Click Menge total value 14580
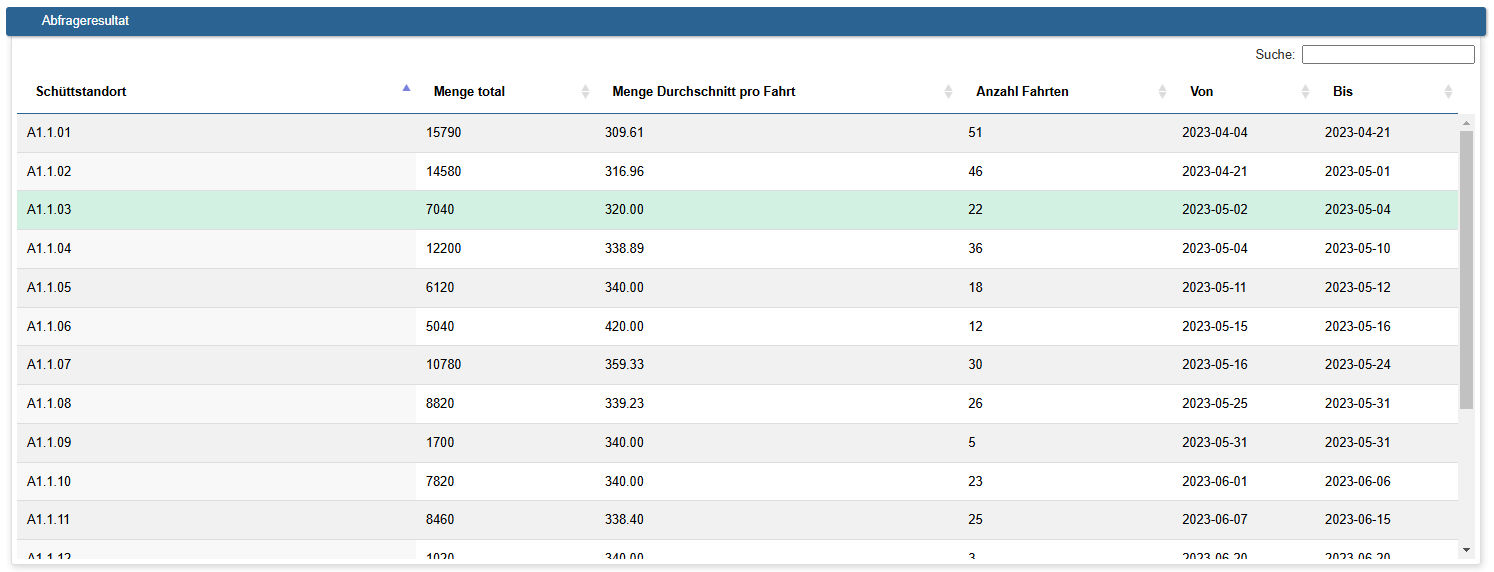Image resolution: width=1494 pixels, height=572 pixels. (444, 172)
